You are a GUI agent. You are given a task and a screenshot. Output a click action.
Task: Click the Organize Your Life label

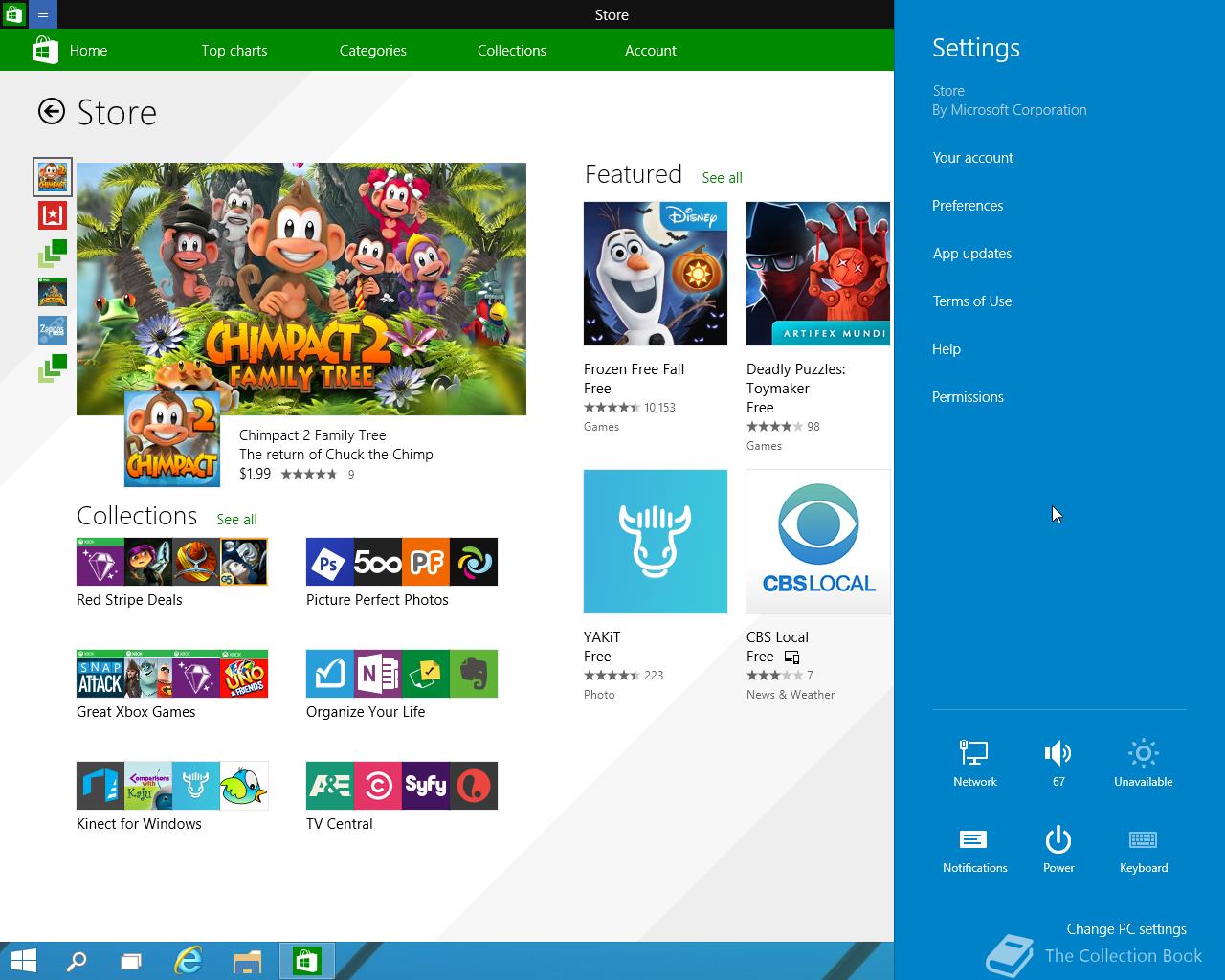tap(366, 712)
